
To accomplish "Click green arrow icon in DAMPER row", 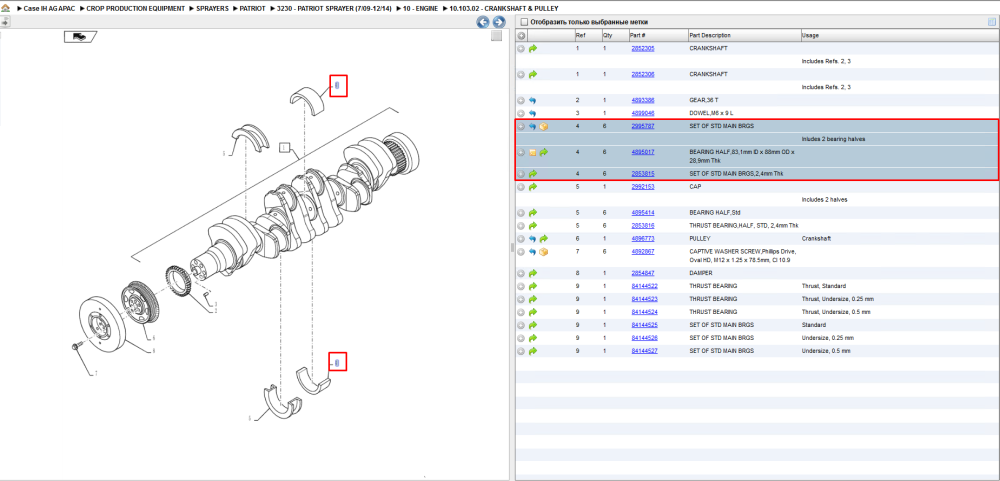I will pyautogui.click(x=533, y=273).
